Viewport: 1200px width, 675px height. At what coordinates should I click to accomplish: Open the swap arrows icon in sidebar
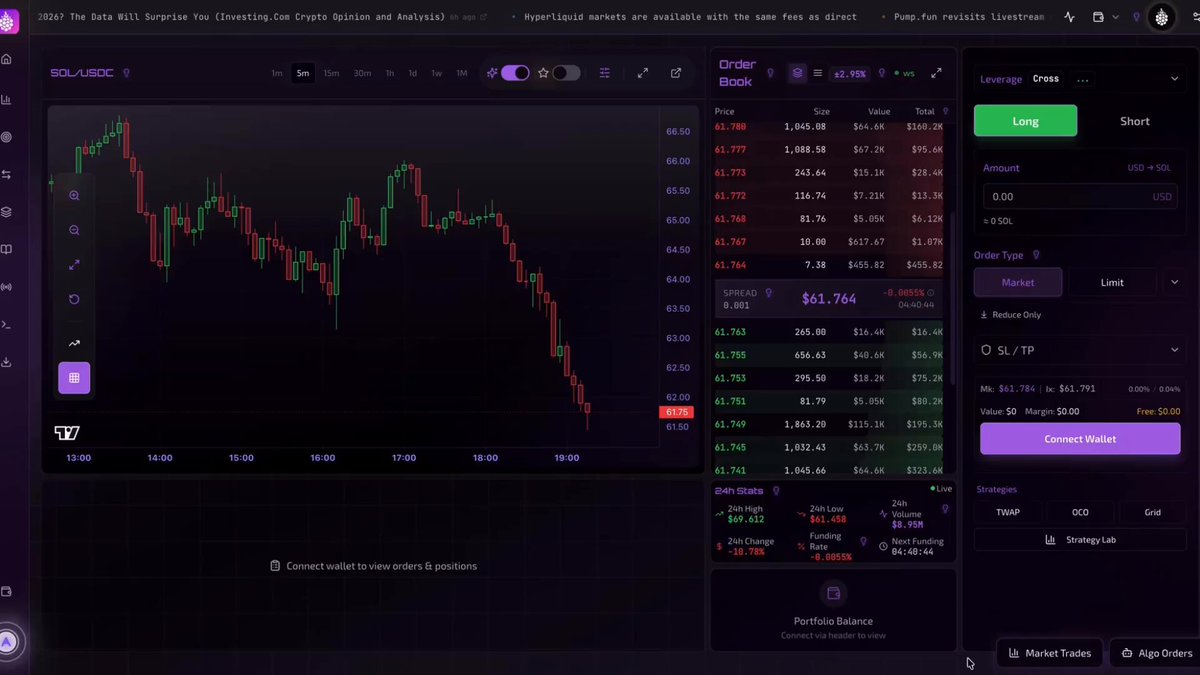pos(6,175)
